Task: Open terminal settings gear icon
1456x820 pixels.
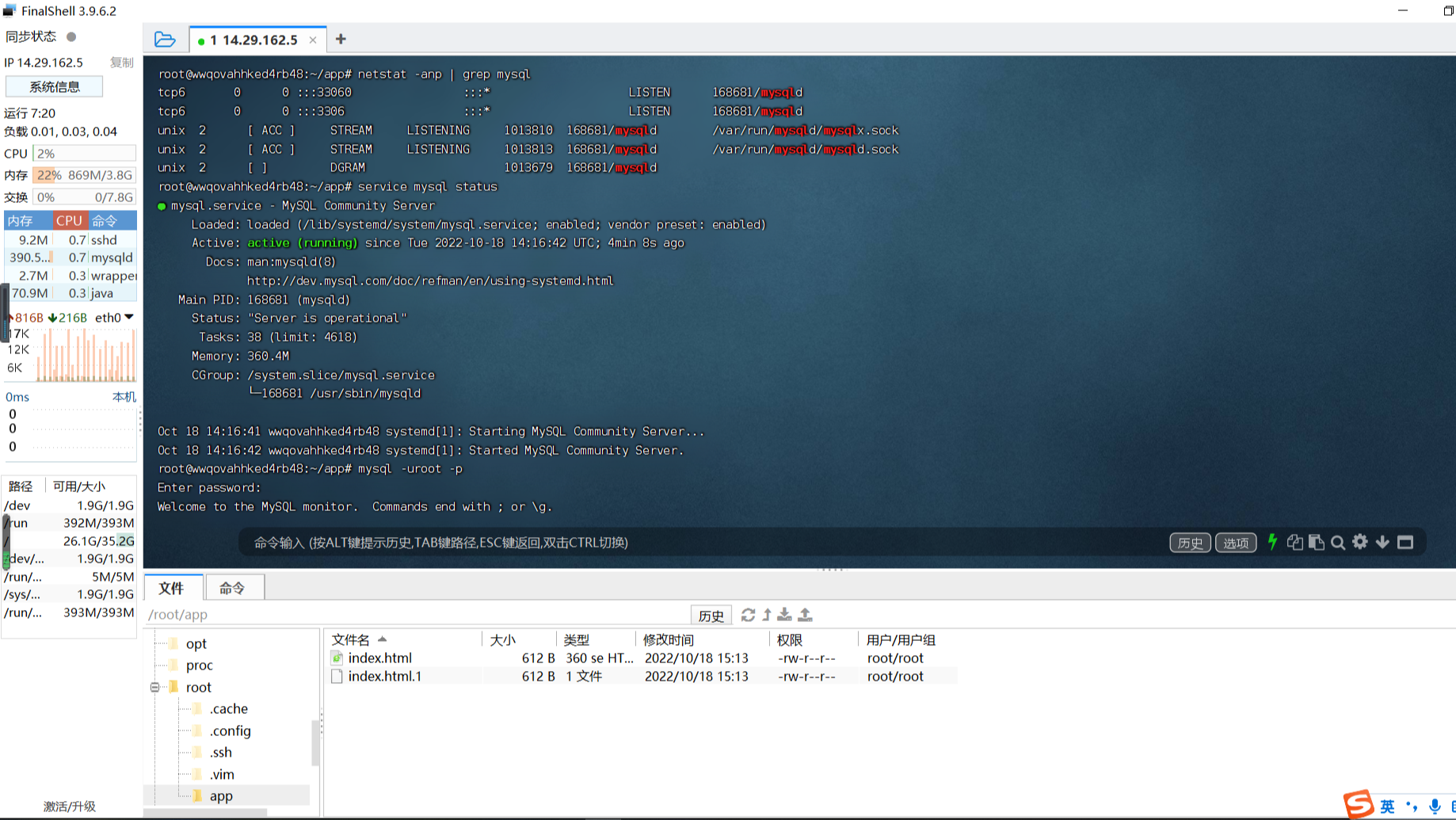Action: (x=1360, y=542)
